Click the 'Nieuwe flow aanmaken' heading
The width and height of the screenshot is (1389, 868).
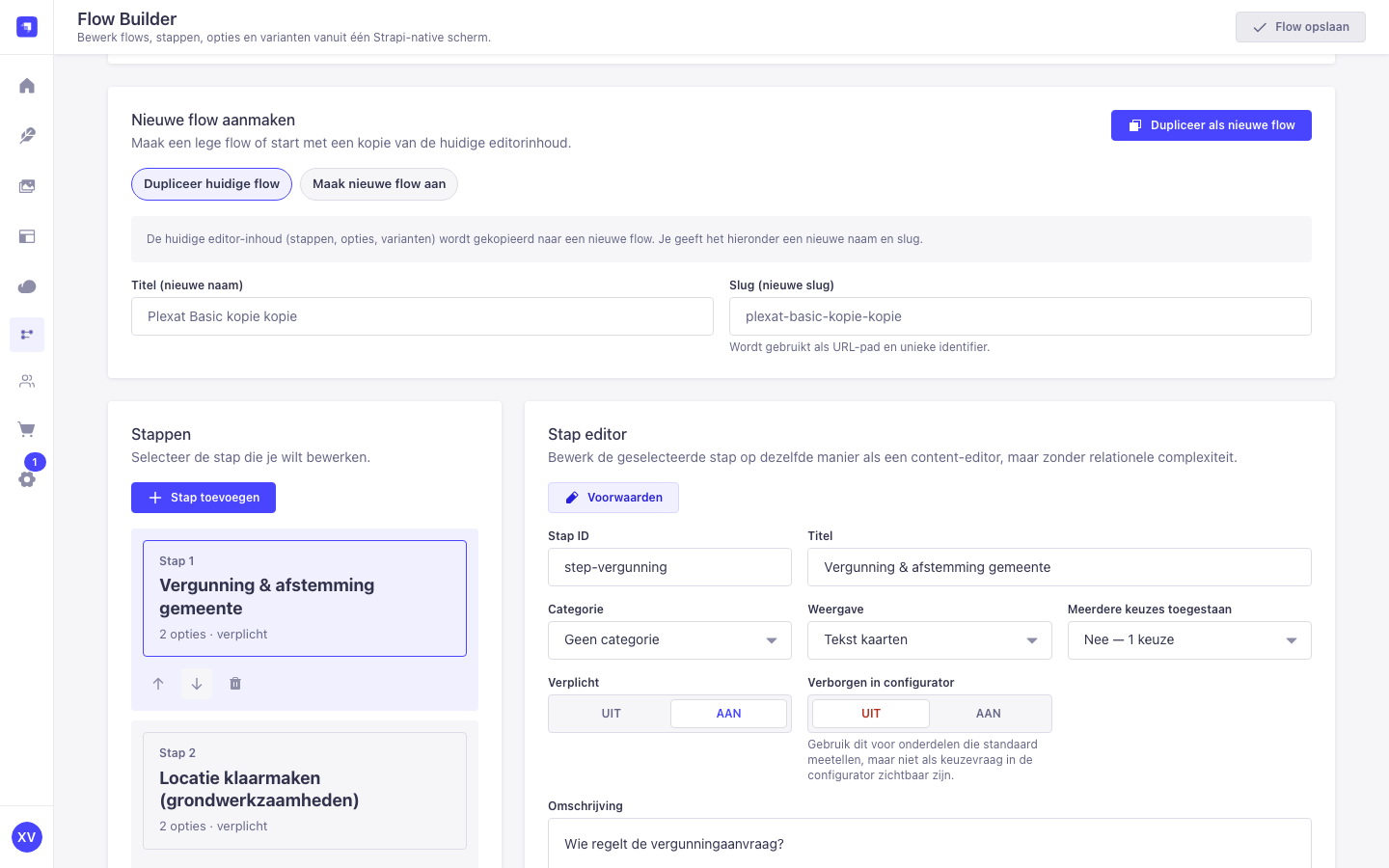tap(213, 121)
